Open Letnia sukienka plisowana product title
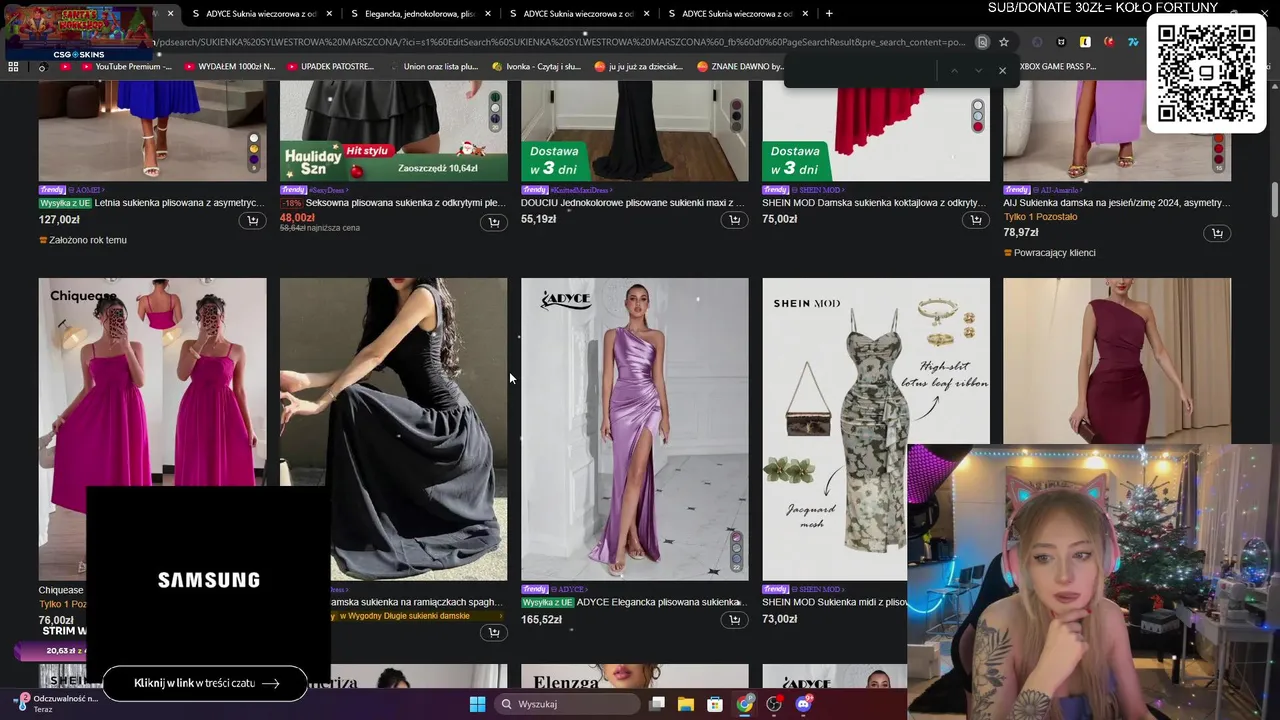The width and height of the screenshot is (1280, 720). (179, 203)
